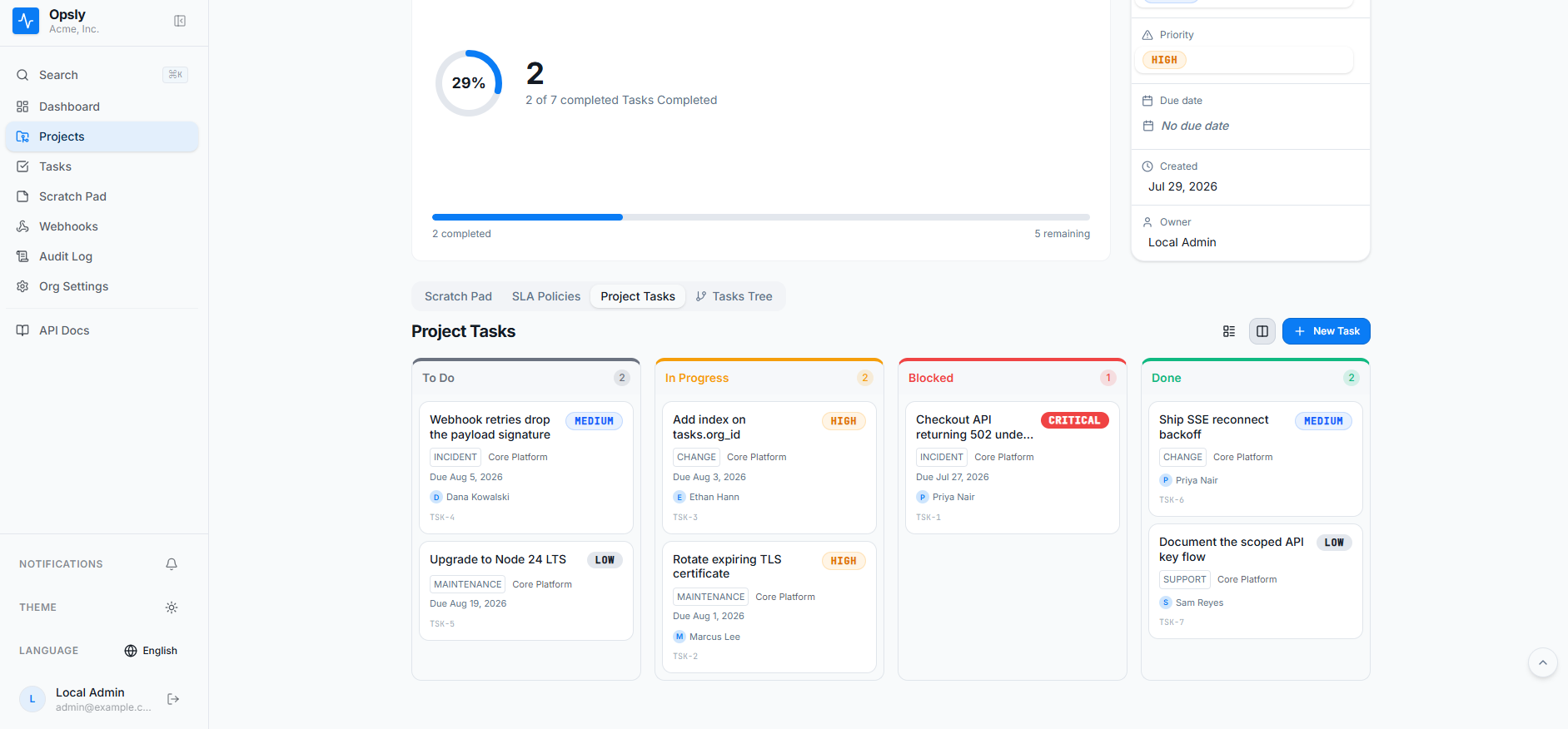Click the Org Settings gear icon
Viewport: 1568px width, 729px height.
[x=22, y=286]
